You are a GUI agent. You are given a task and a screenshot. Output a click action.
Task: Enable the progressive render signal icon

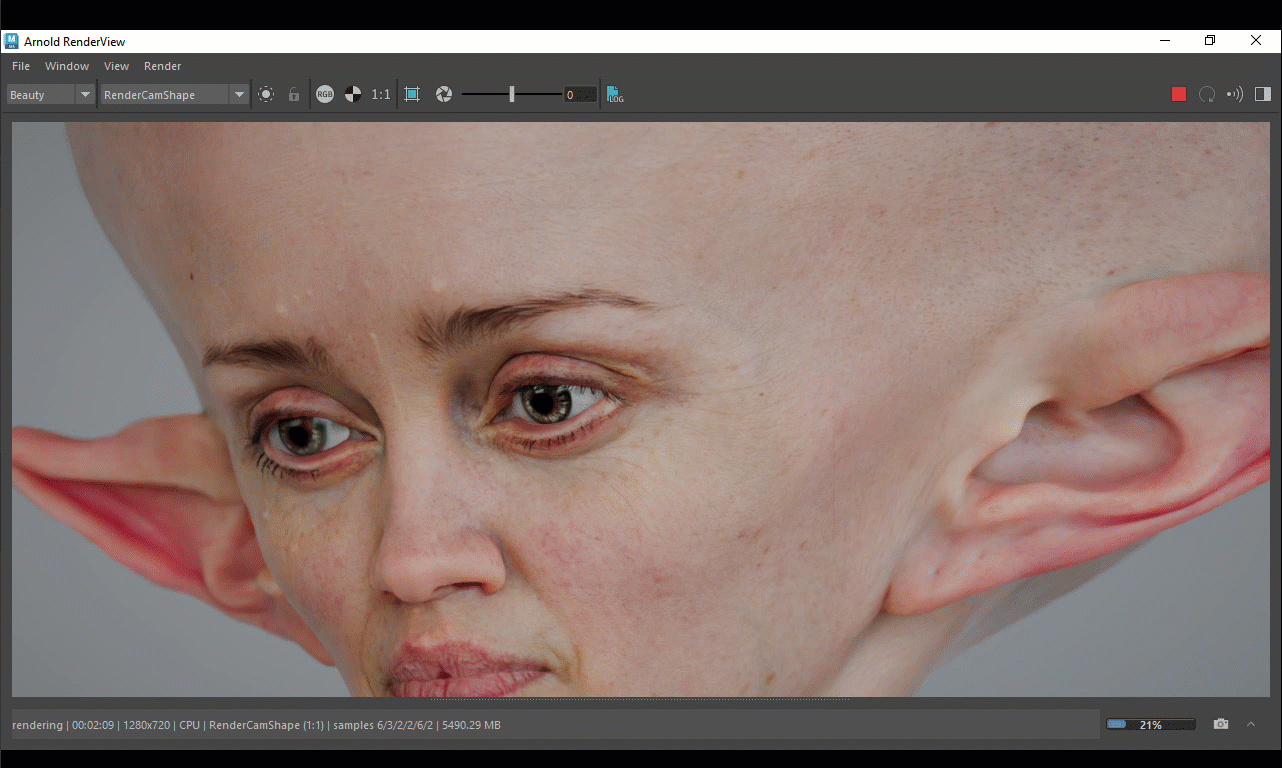tap(1233, 94)
